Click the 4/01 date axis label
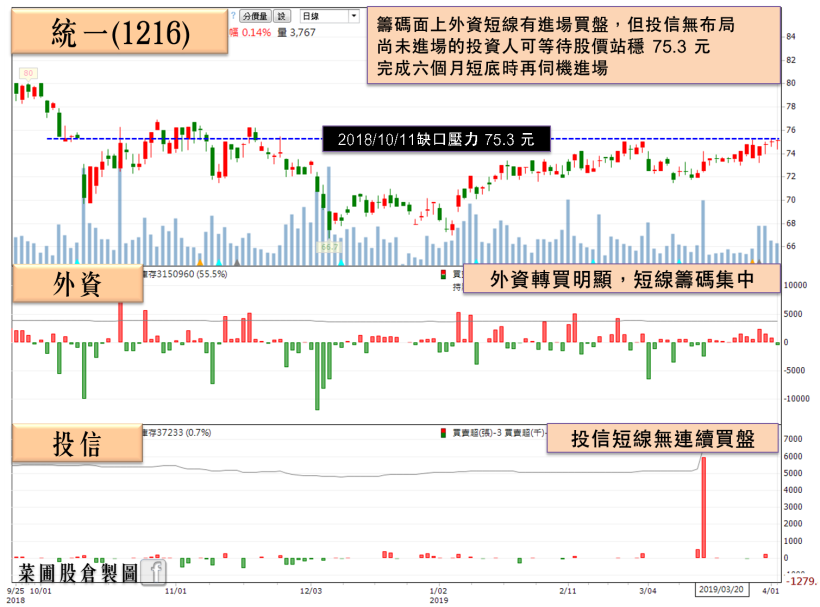Image resolution: width=820 pixels, height=607 pixels. pyautogui.click(x=771, y=591)
